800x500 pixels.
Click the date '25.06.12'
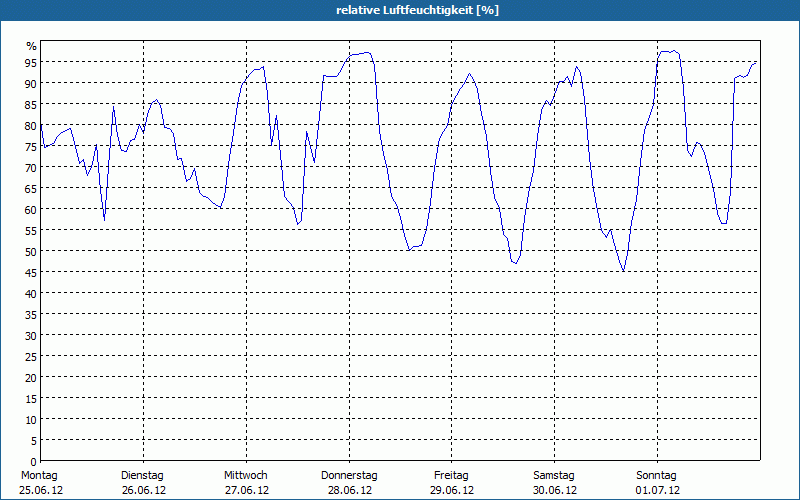pyautogui.click(x=41, y=491)
